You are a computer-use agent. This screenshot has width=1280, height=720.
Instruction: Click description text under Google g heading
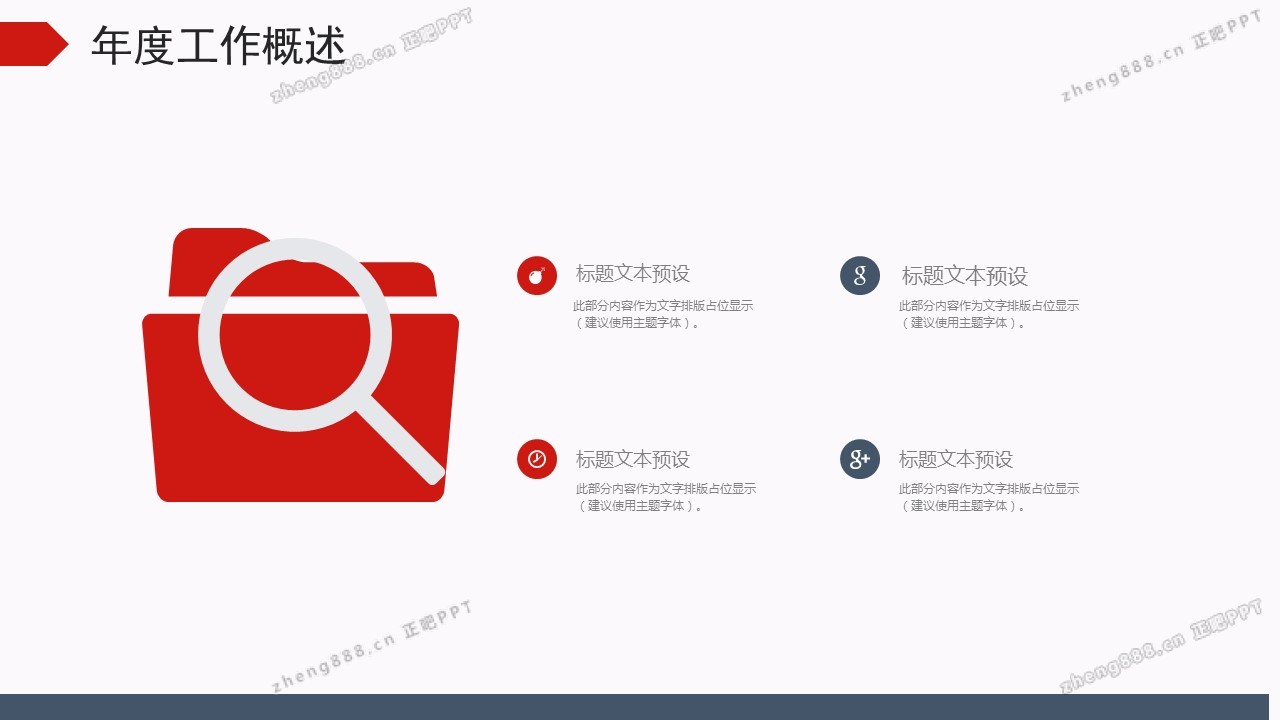click(x=988, y=314)
